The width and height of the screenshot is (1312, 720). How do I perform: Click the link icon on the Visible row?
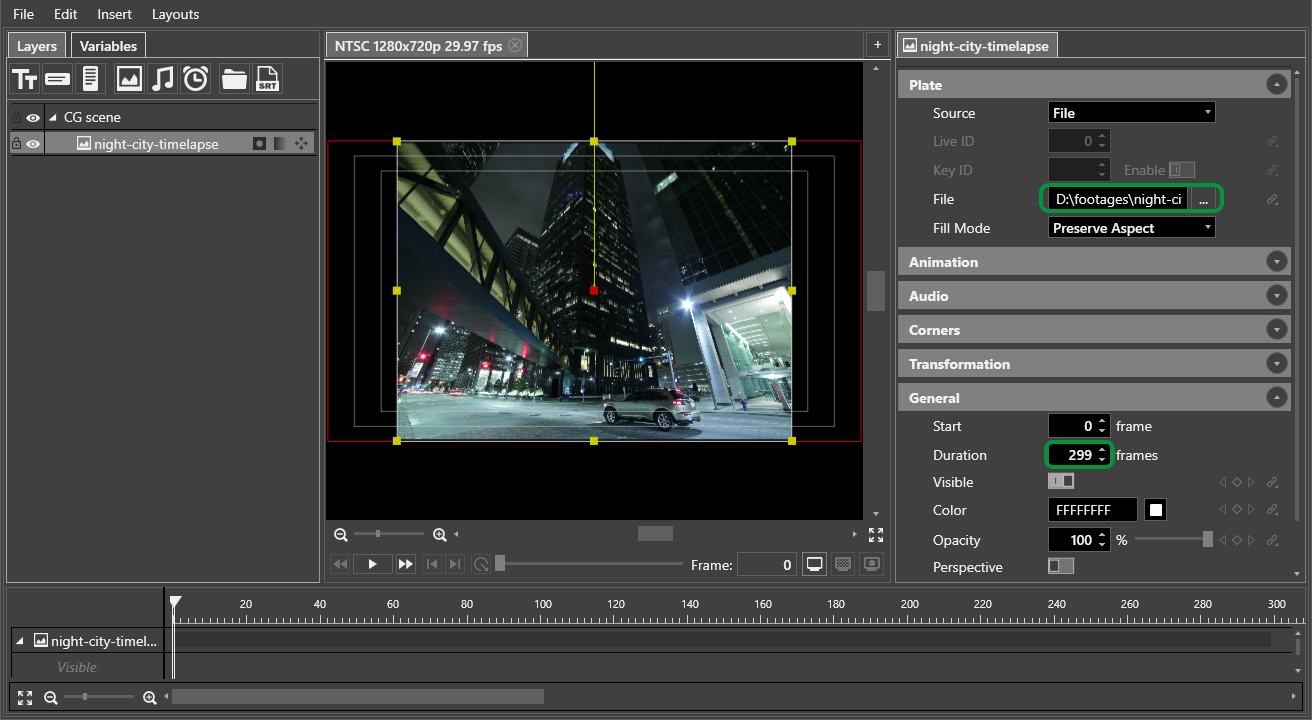coord(1272,482)
